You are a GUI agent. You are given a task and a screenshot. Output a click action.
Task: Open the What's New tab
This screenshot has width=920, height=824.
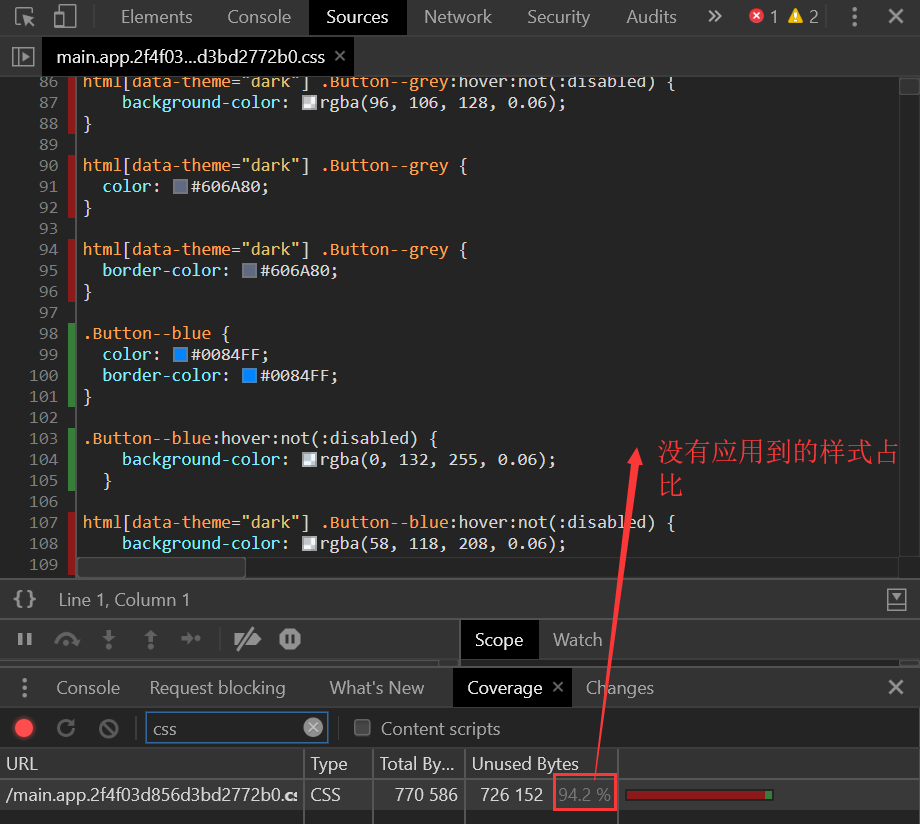[377, 688]
